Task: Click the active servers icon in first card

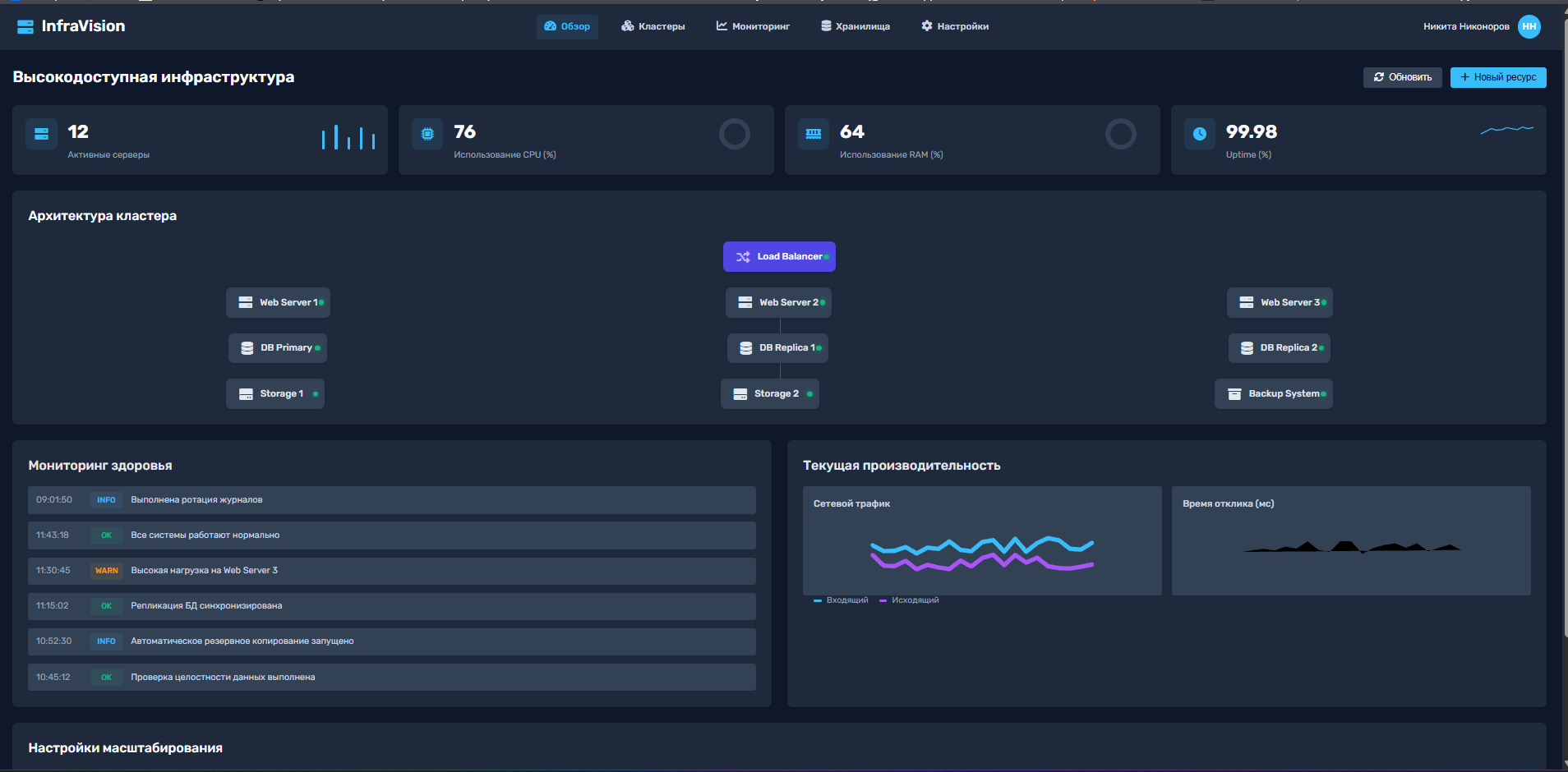Action: (41, 134)
